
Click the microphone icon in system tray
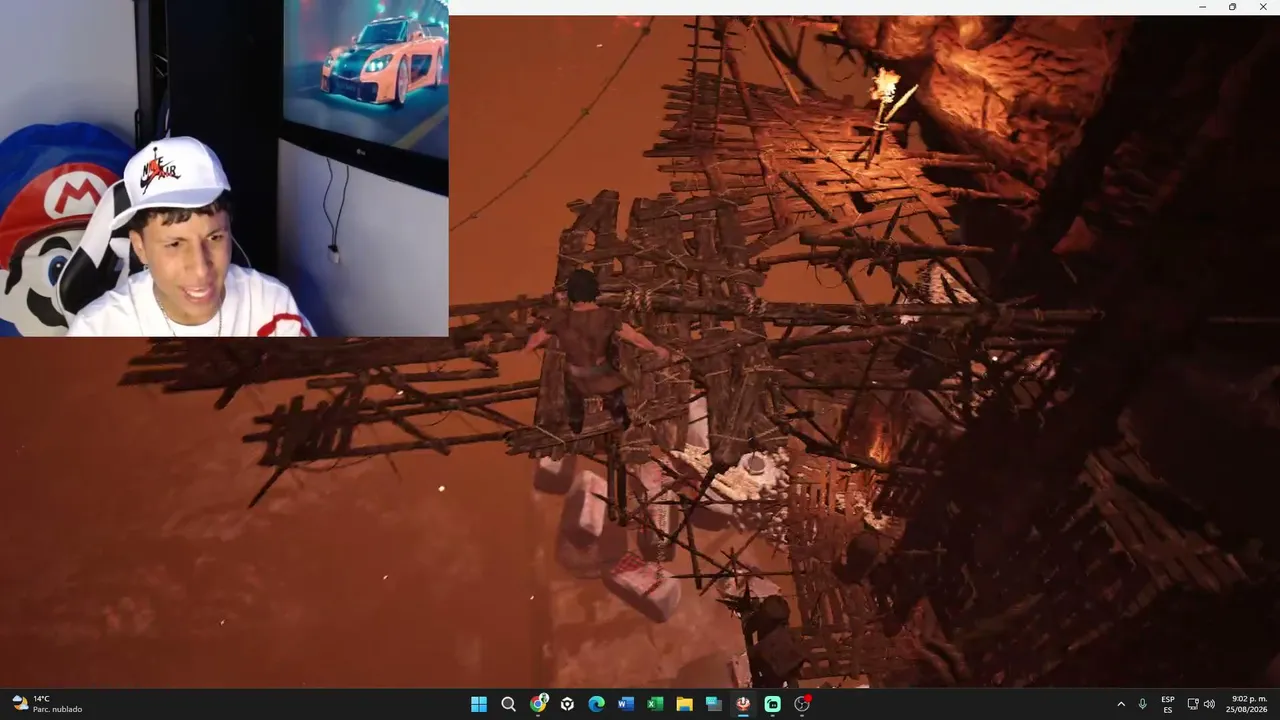coord(1142,704)
